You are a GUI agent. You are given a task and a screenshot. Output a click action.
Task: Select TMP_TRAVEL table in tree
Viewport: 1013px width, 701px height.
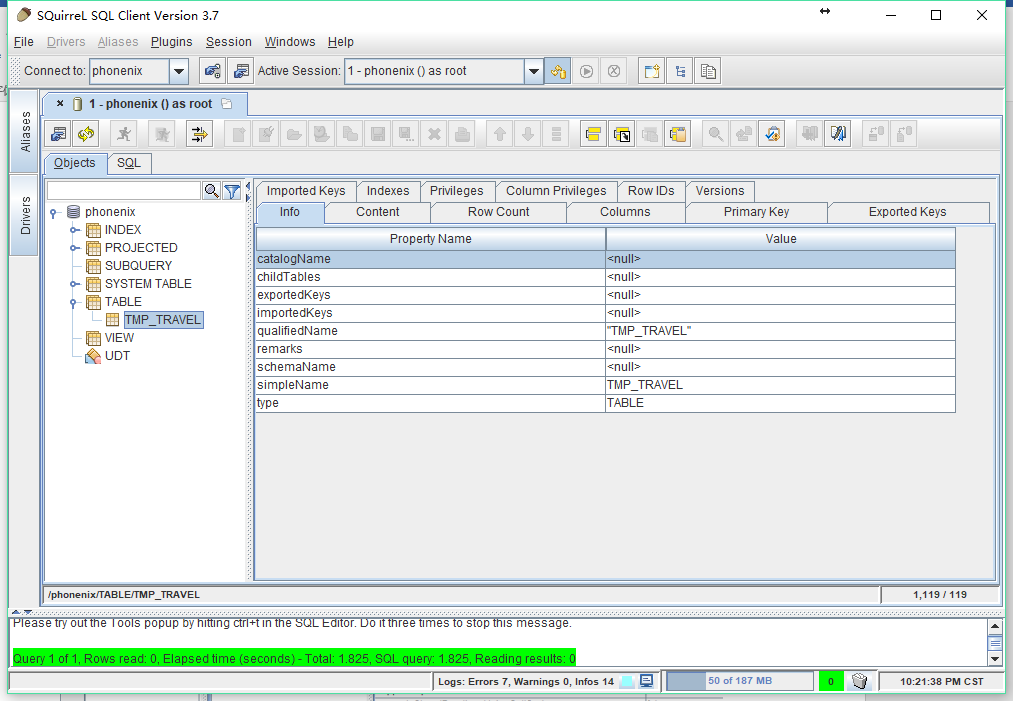click(x=163, y=320)
